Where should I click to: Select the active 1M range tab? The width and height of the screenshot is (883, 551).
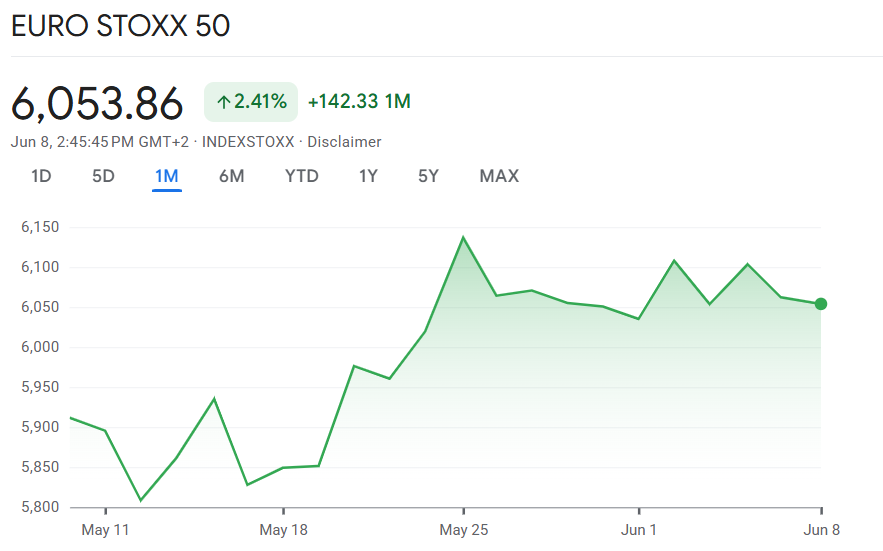coord(167,176)
